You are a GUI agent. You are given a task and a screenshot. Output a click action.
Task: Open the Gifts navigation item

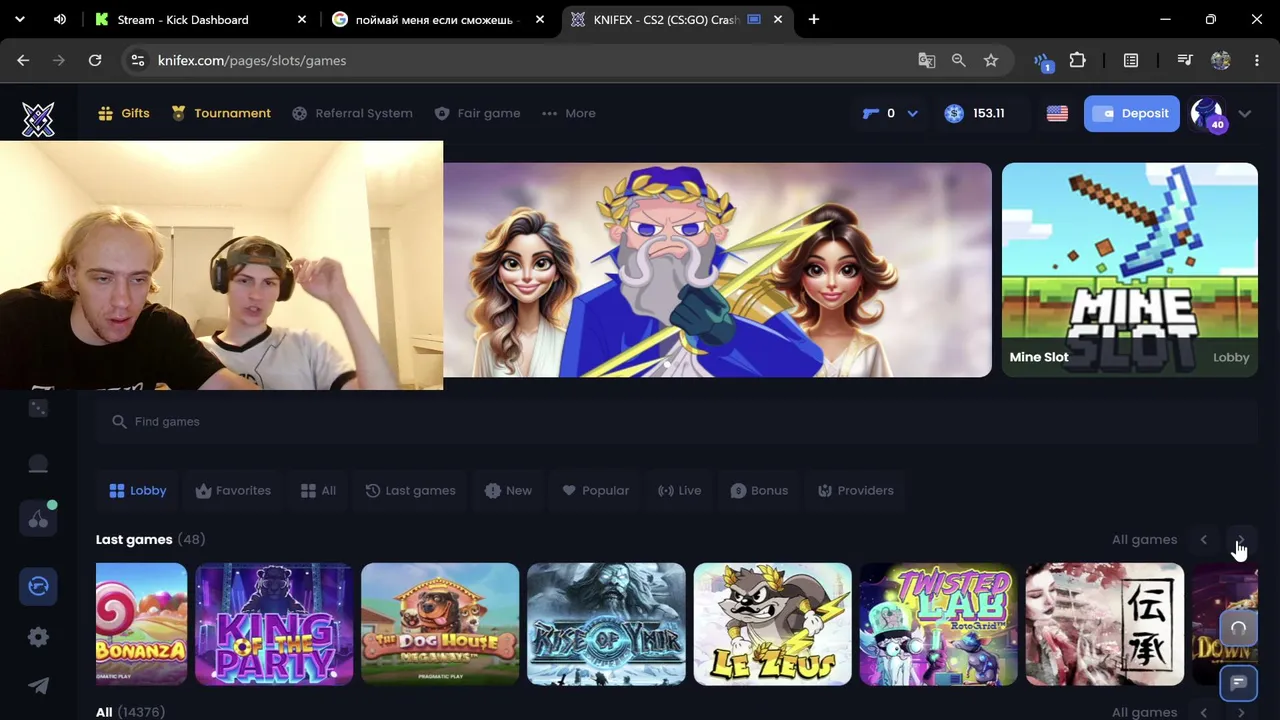pos(124,113)
